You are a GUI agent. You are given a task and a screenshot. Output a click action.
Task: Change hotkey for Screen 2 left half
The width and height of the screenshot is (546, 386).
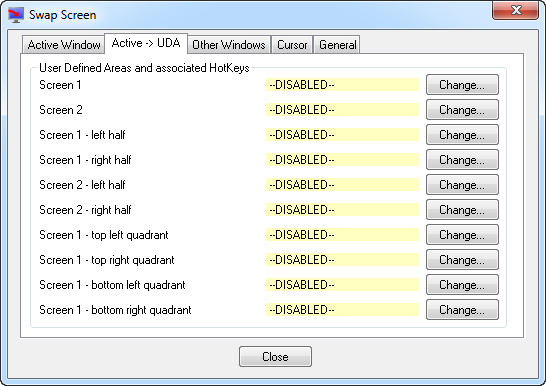point(462,185)
